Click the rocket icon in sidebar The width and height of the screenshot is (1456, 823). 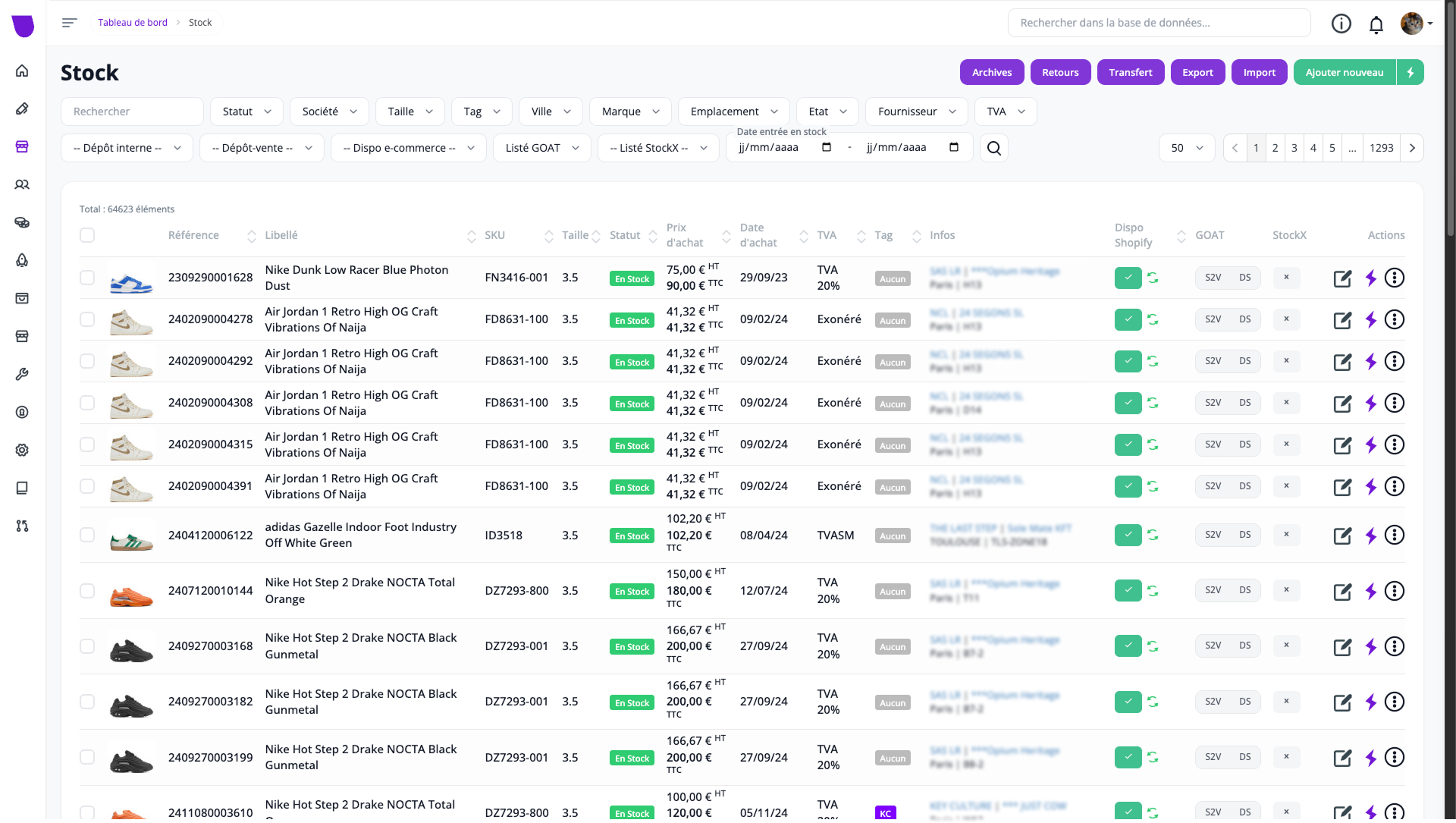pyautogui.click(x=22, y=260)
